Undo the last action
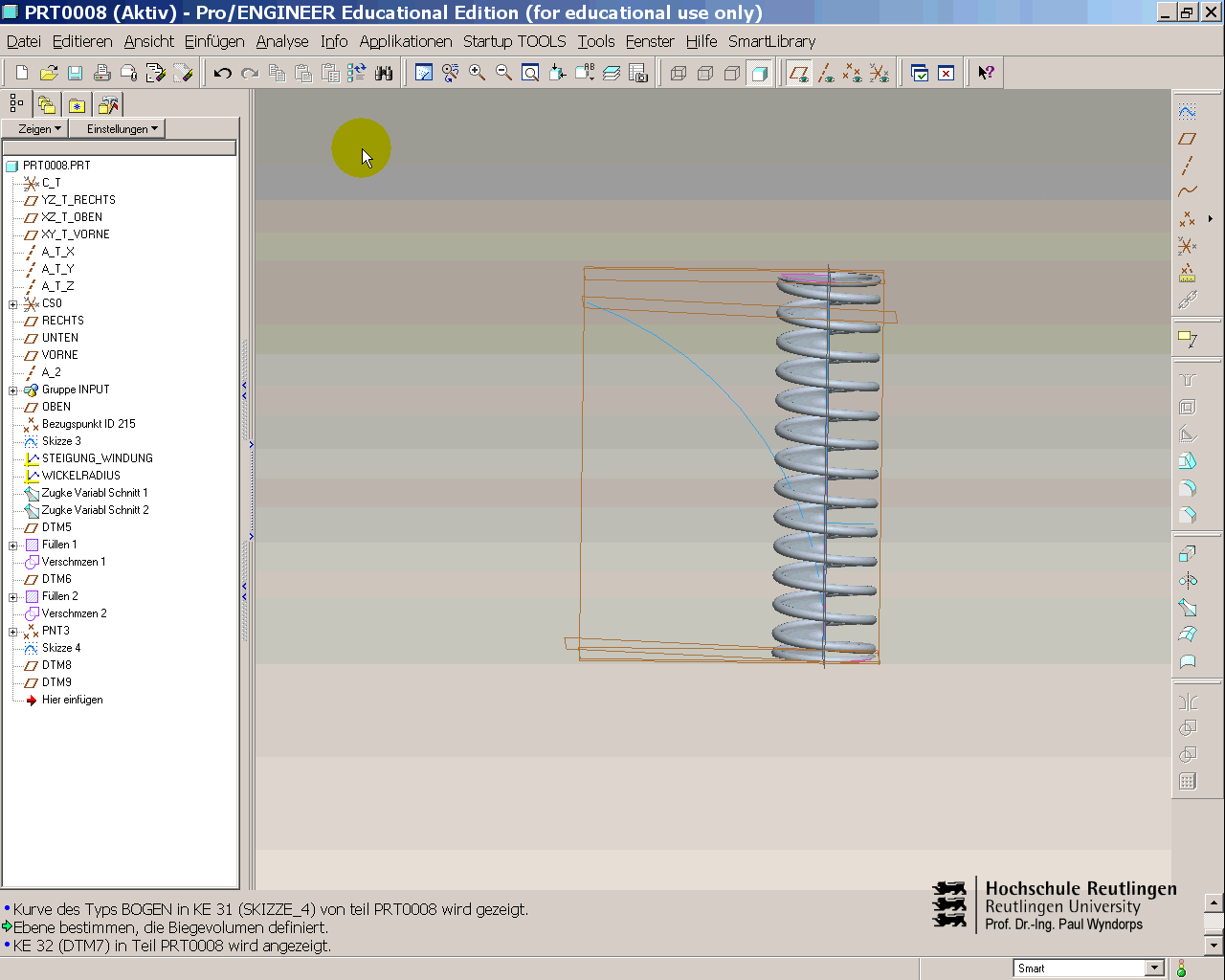1225x980 pixels. coord(223,73)
